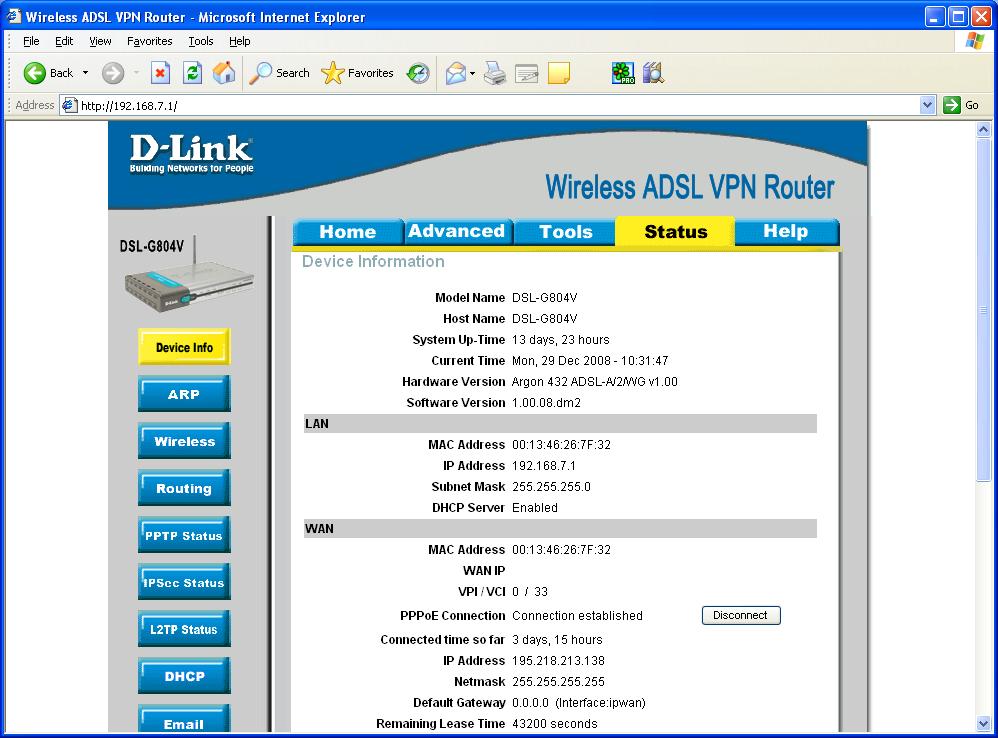
Task: Open the Tools menu
Action: (200, 41)
